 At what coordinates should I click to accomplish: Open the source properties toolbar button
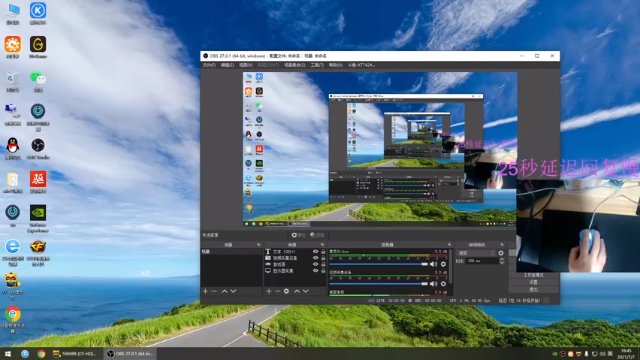coord(298,235)
